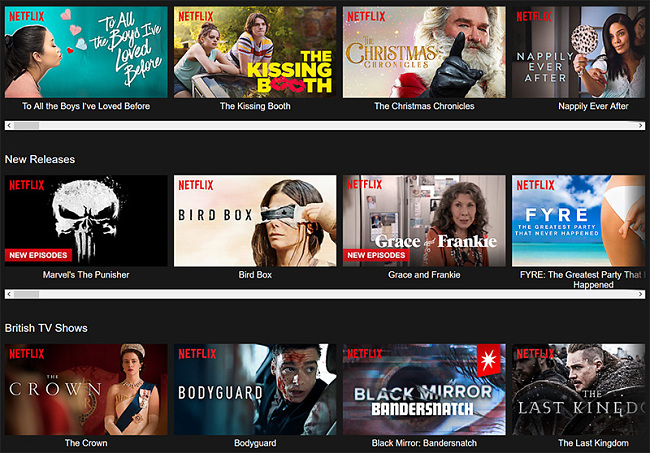The image size is (650, 453).
Task: Click 'The Last Kingdom' title text
Action: (x=593, y=443)
